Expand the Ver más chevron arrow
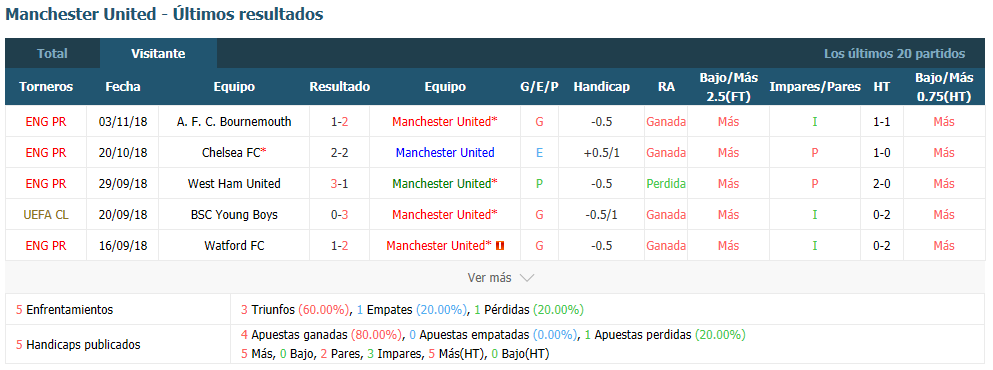The image size is (993, 370). (527, 278)
